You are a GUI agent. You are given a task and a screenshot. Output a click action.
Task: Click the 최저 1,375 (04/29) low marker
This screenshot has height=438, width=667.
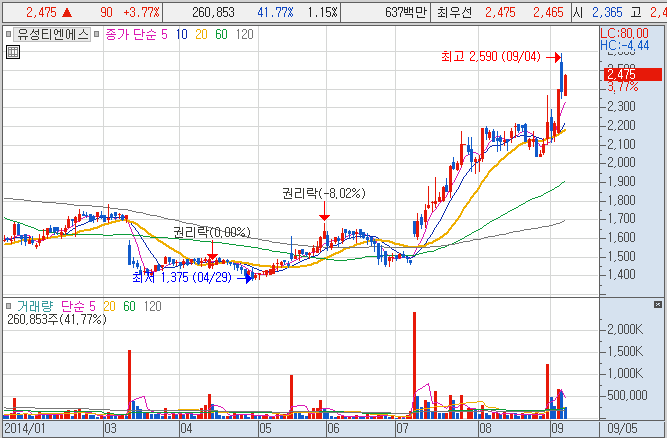[x=182, y=278]
